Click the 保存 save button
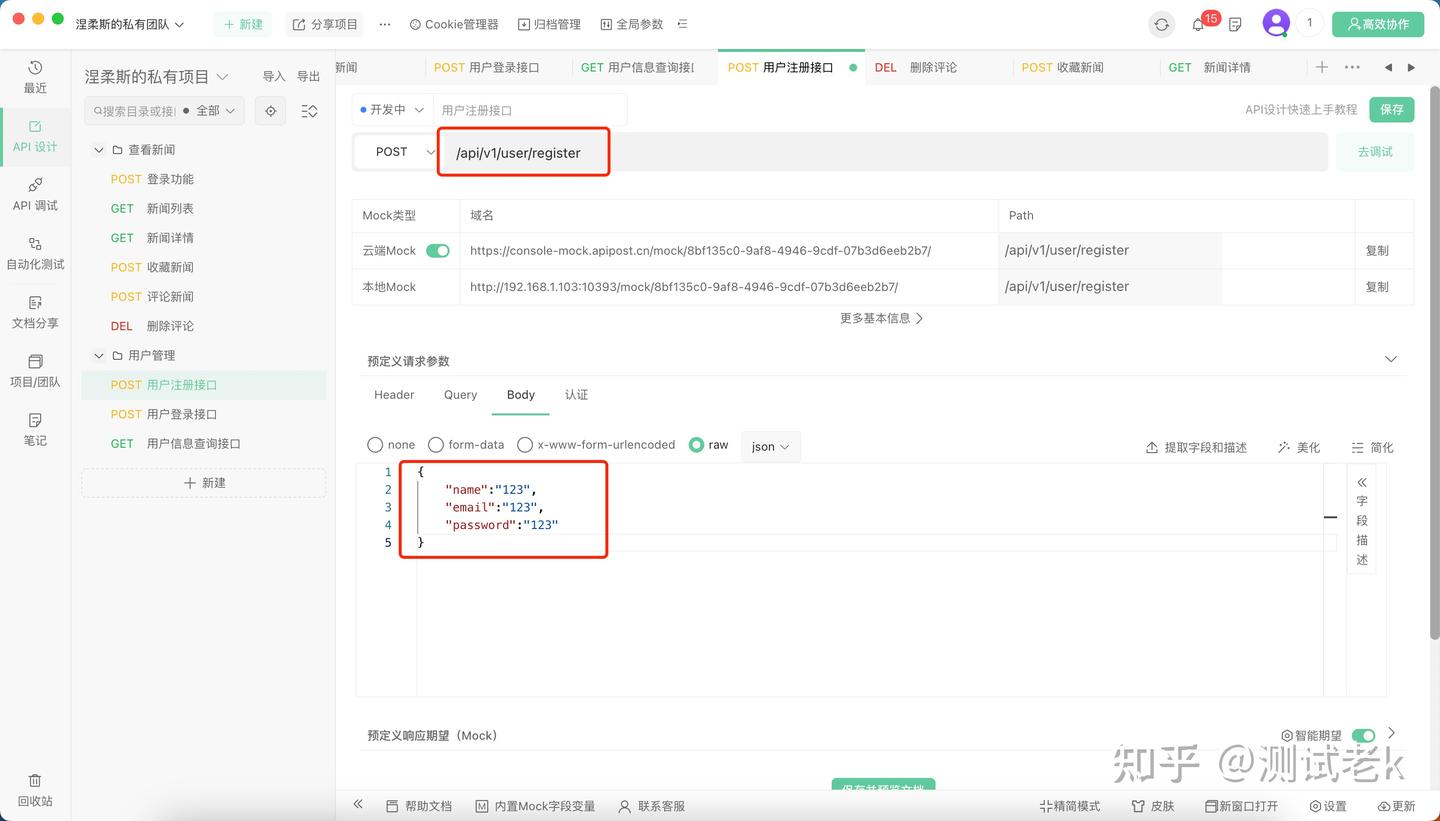The image size is (1440, 821). (x=1392, y=110)
